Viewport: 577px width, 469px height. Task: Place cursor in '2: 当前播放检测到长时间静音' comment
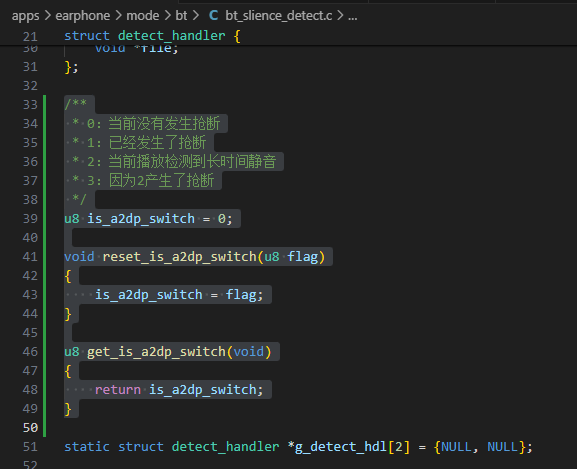click(x=181, y=162)
